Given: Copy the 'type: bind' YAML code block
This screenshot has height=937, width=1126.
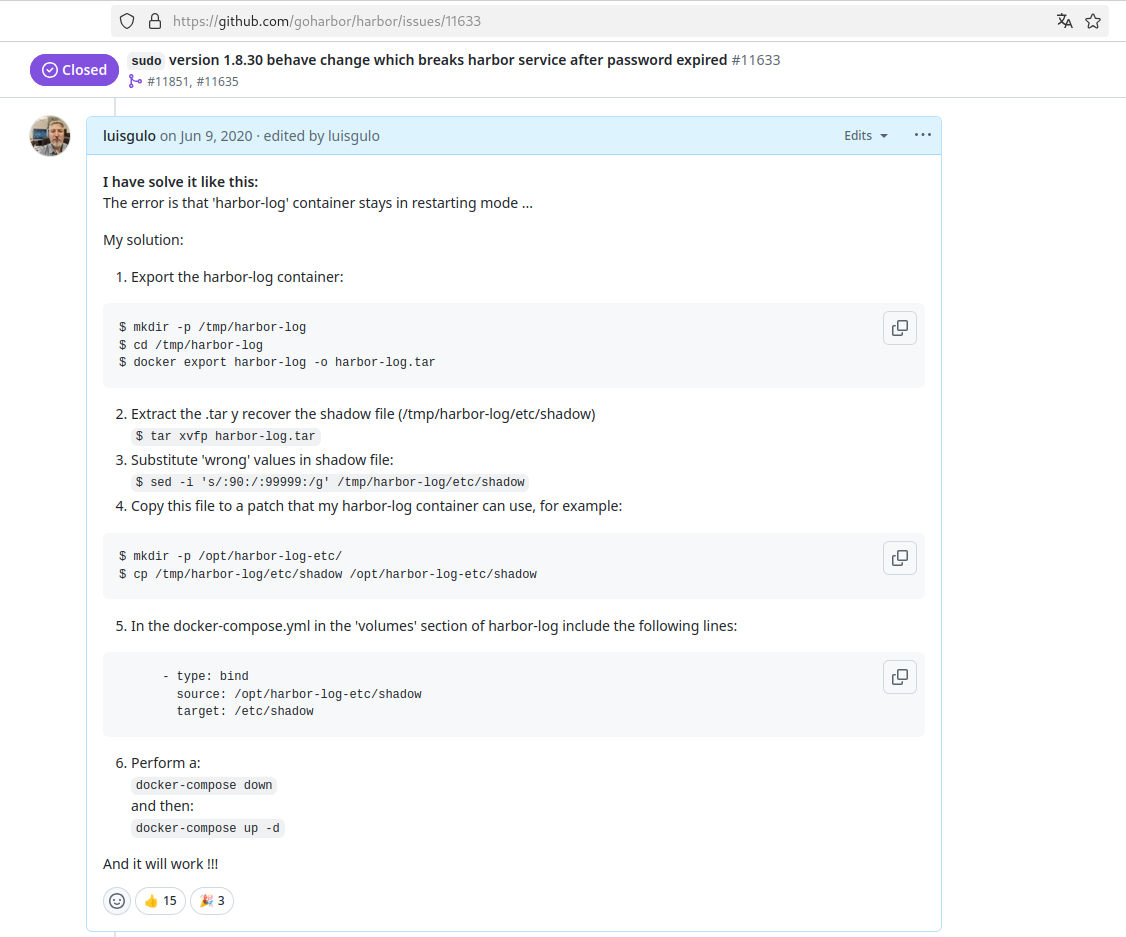Looking at the screenshot, I should click(x=900, y=677).
